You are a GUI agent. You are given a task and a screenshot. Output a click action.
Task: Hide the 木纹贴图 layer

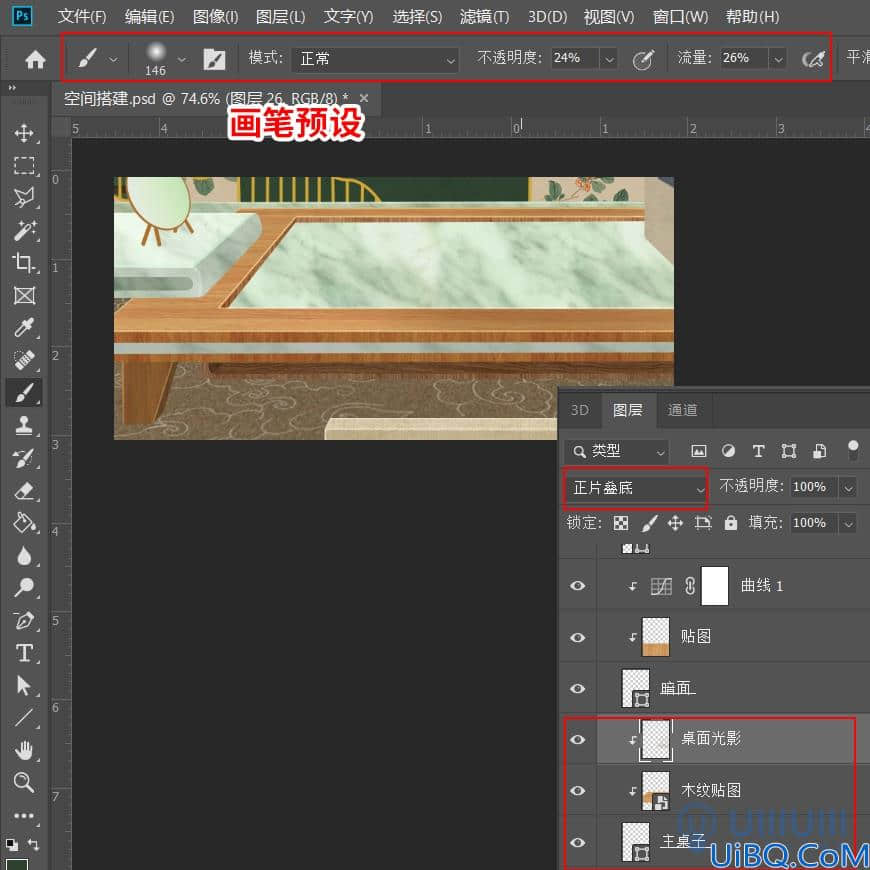(x=578, y=791)
